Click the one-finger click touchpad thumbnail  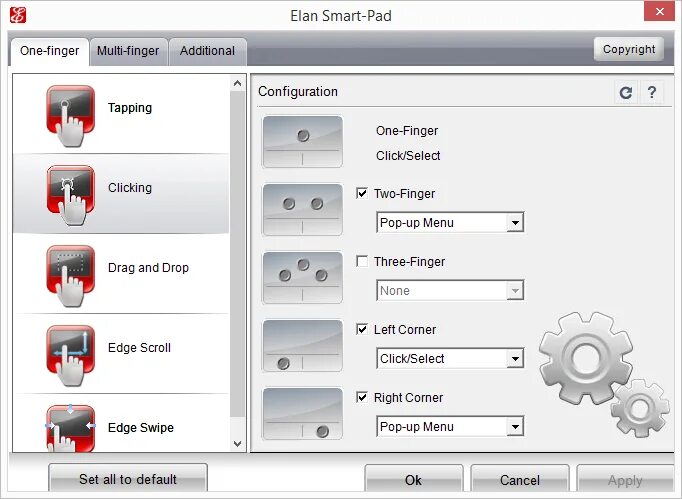[x=302, y=142]
